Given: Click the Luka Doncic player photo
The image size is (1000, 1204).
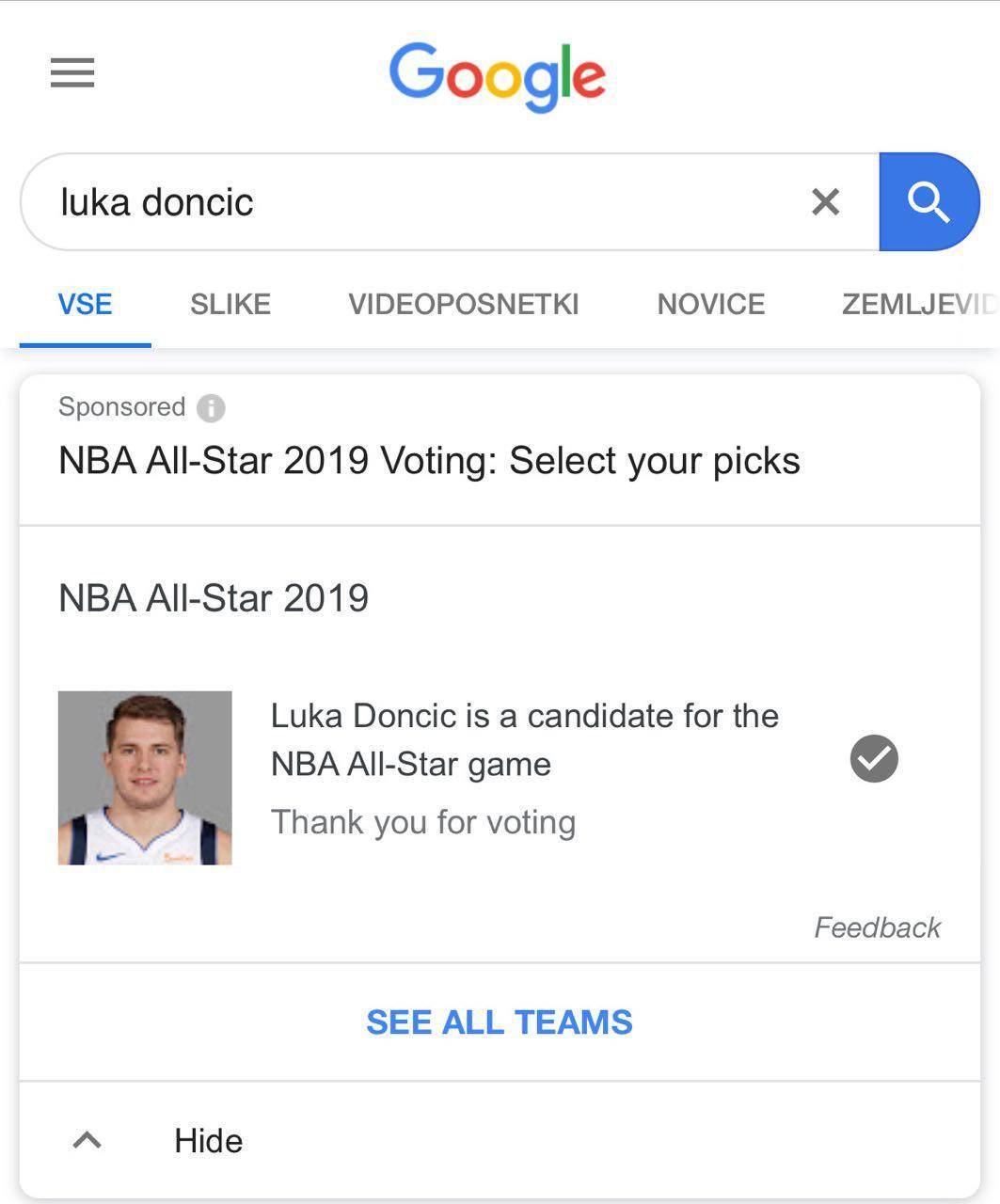Looking at the screenshot, I should (x=145, y=778).
